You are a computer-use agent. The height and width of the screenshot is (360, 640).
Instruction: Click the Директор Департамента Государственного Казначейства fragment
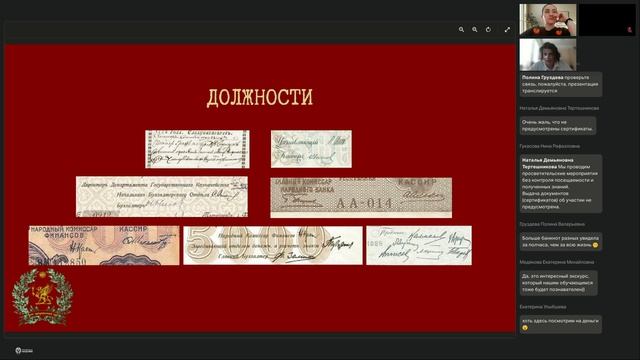pos(162,196)
